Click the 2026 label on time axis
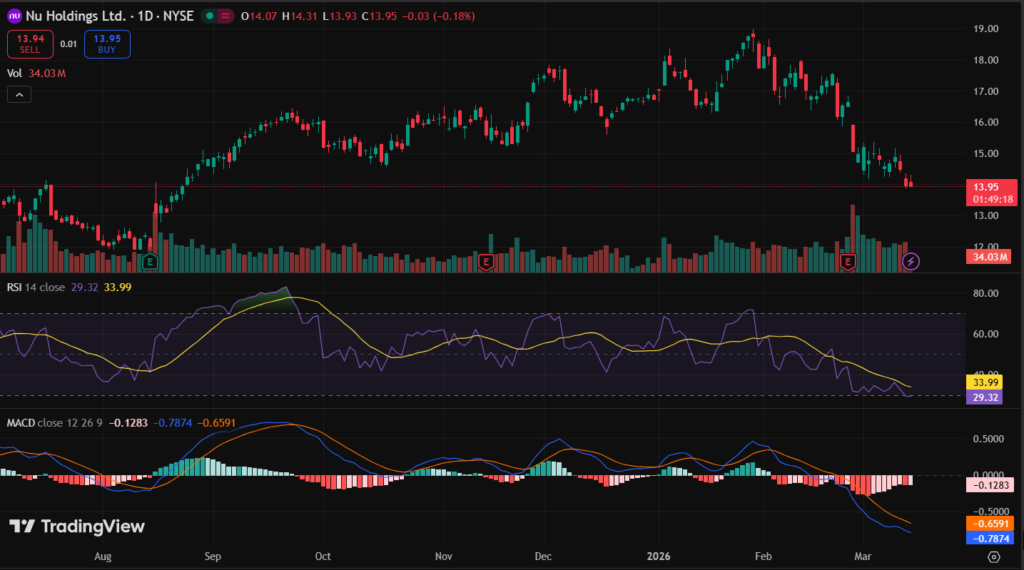 pyautogui.click(x=657, y=555)
